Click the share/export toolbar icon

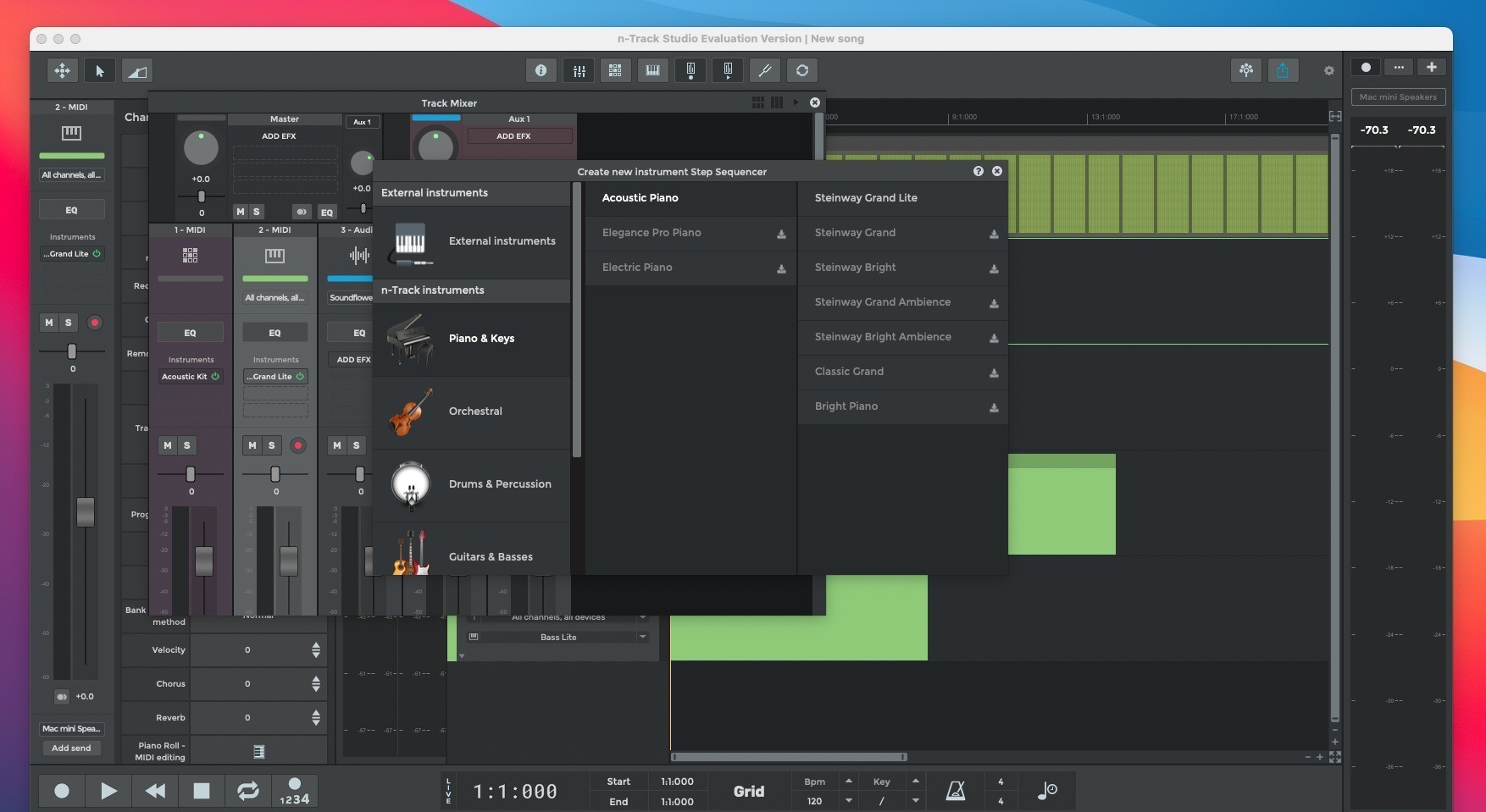[1283, 70]
